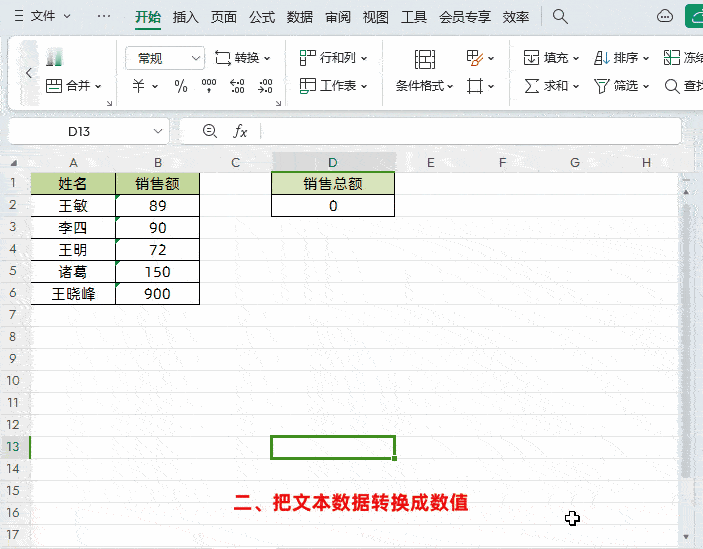
Task: Click the select-all corner triangle
Action: [x=13, y=163]
